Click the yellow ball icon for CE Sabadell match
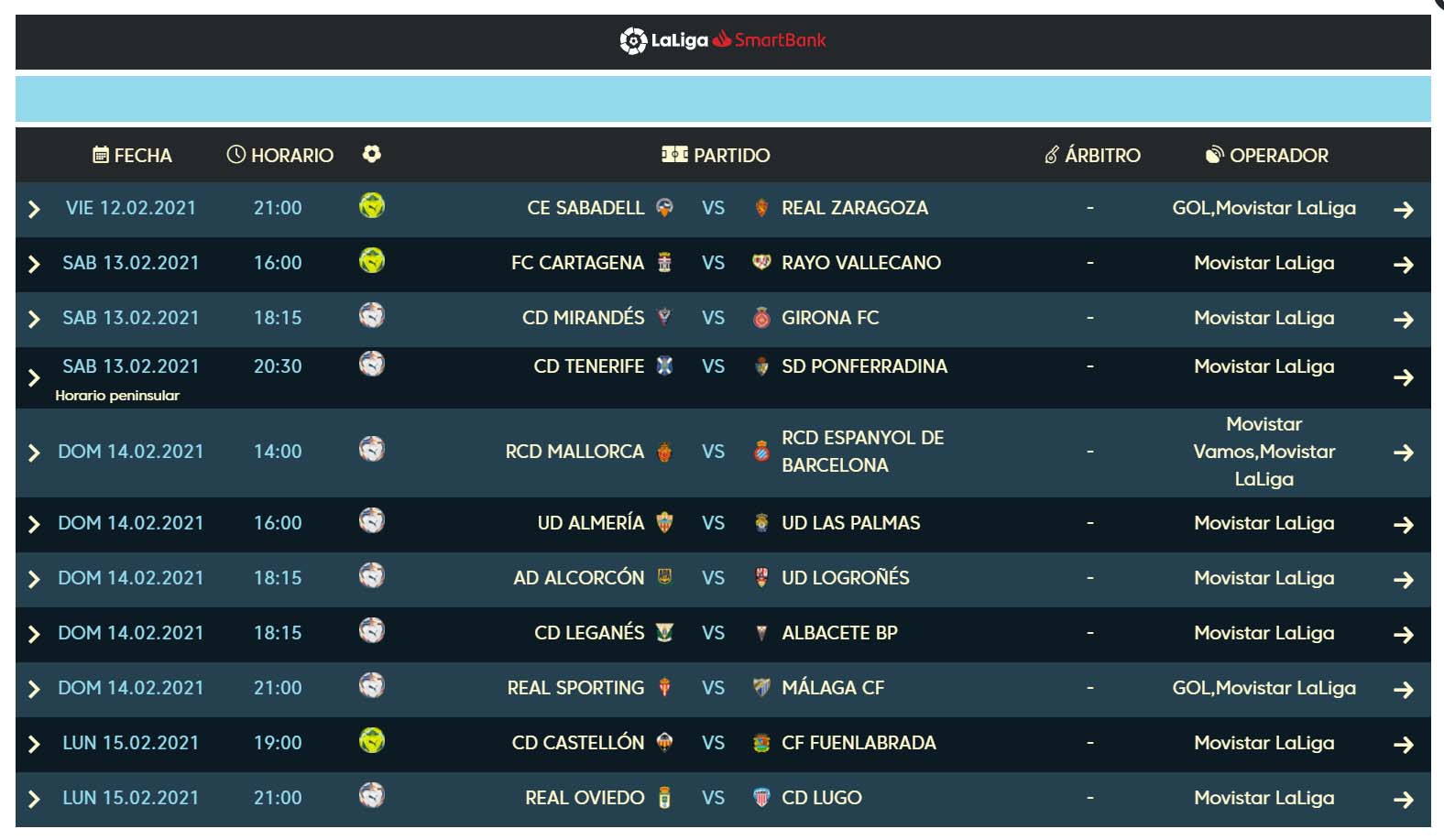The image size is (1444, 840). pos(372,205)
